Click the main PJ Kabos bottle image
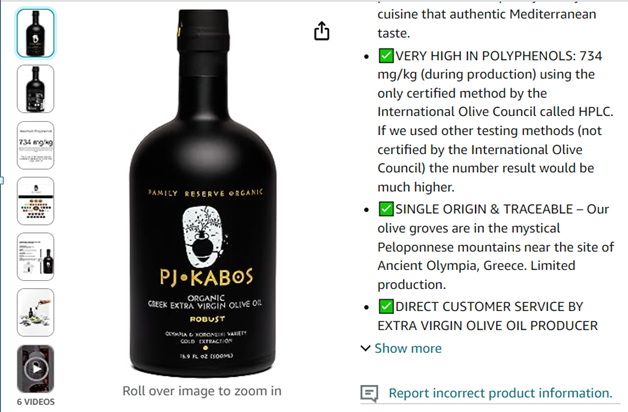Viewport: 628px width, 412px height. (203, 193)
